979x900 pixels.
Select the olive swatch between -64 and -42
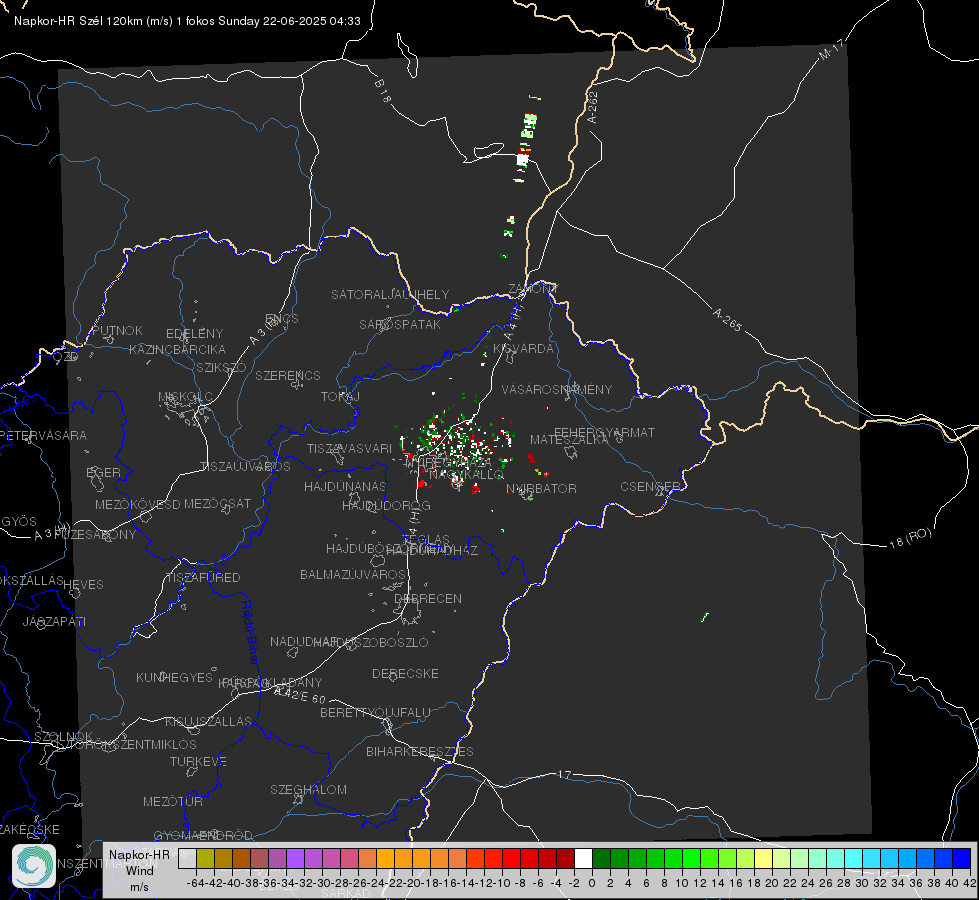(205, 859)
